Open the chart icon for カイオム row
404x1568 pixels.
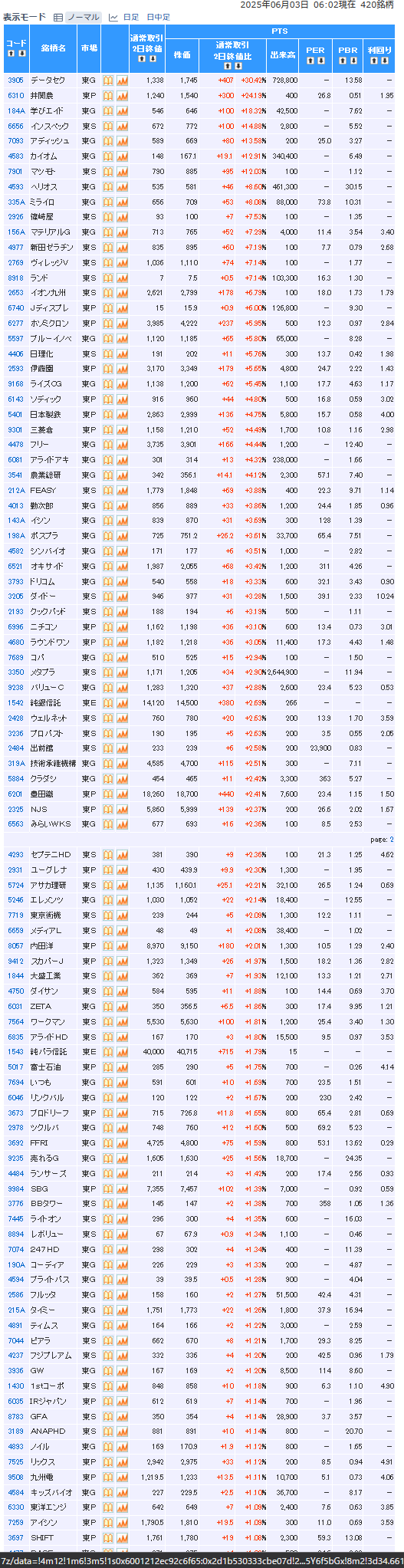[122, 156]
